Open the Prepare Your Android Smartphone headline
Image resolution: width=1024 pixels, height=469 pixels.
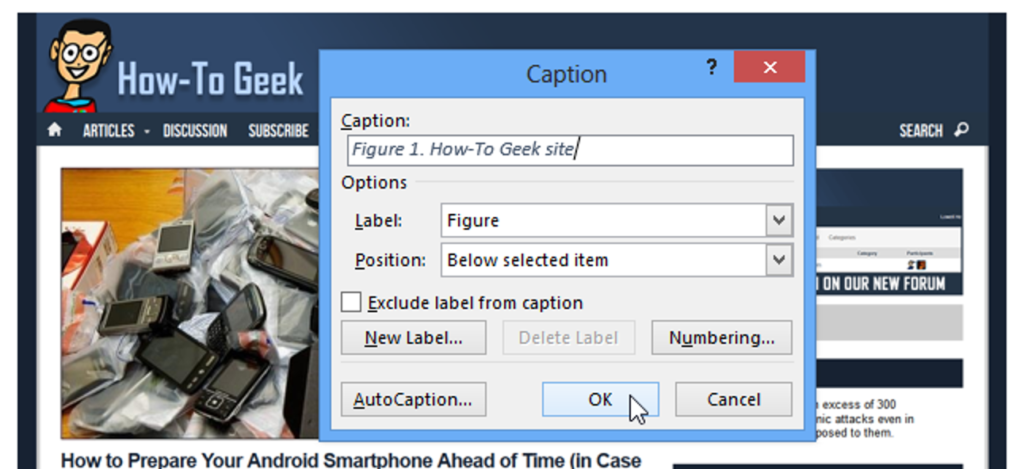(350, 460)
